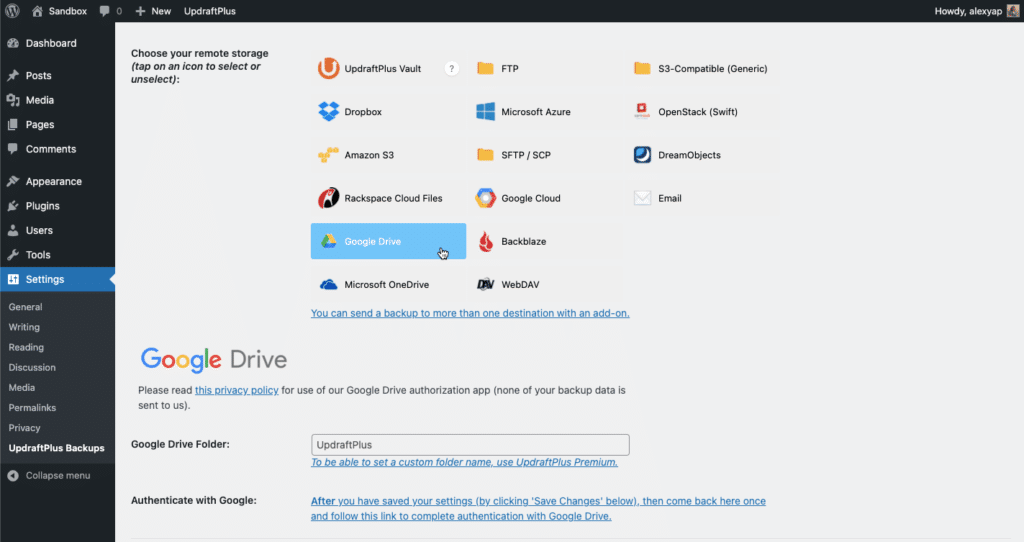Viewport: 1024px width, 542px height.
Task: Go to Dashboard in sidebar
Action: 57,43
